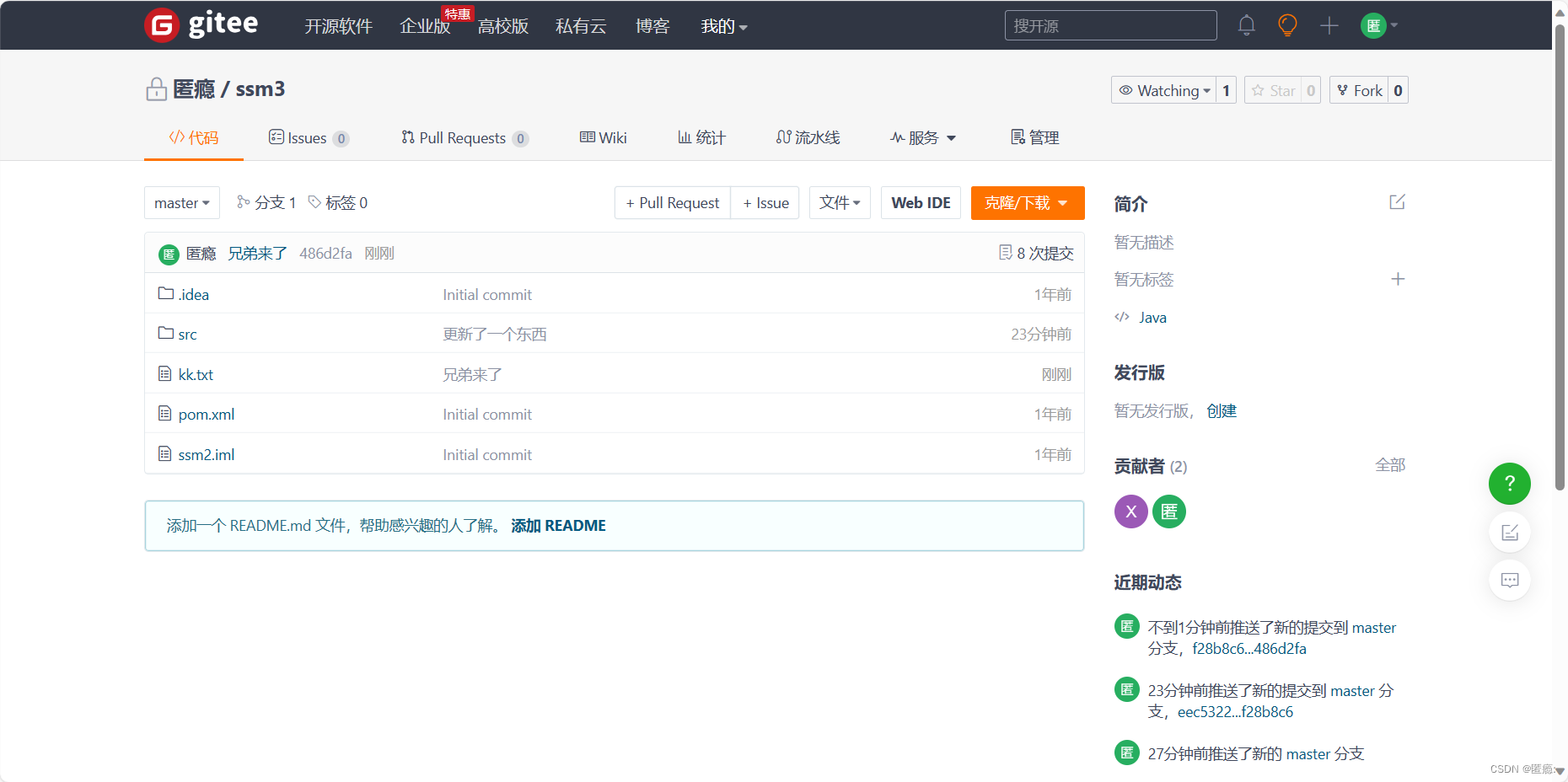Click contributor avatar X
Viewport: 1568px width, 782px height.
1130,512
